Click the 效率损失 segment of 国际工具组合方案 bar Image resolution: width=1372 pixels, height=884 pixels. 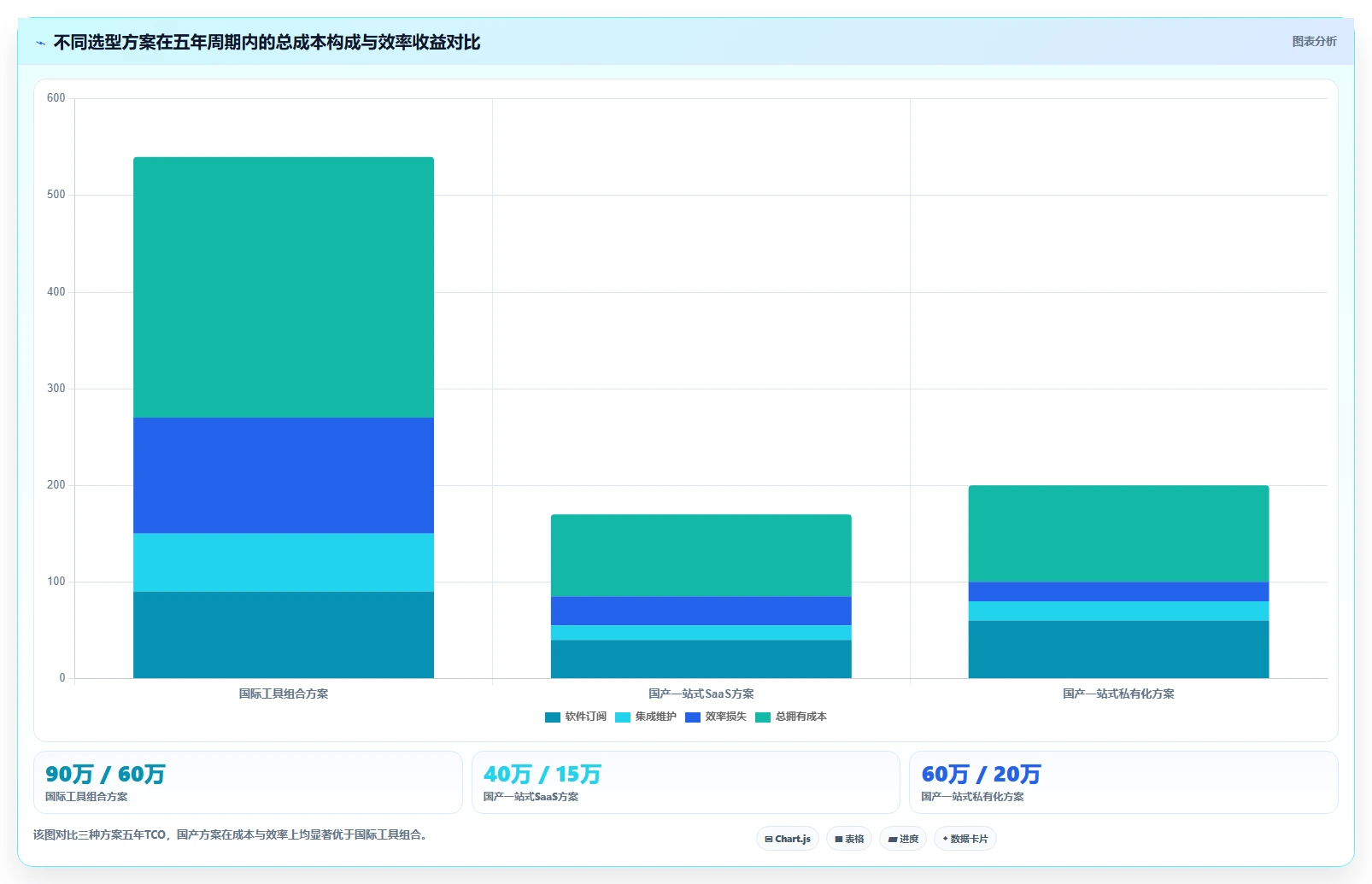tap(284, 476)
